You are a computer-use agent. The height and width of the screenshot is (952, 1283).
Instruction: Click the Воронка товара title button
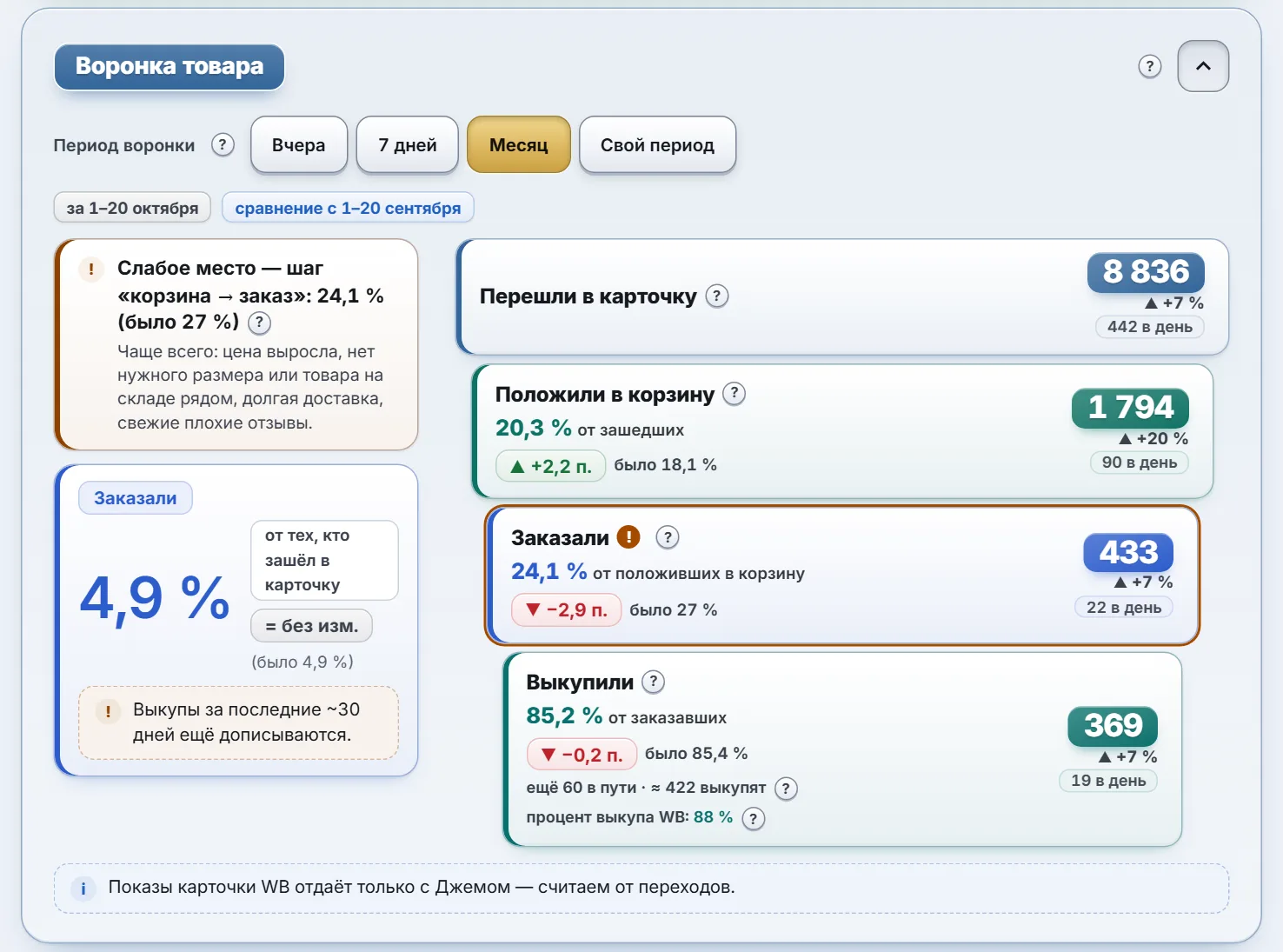tap(170, 67)
